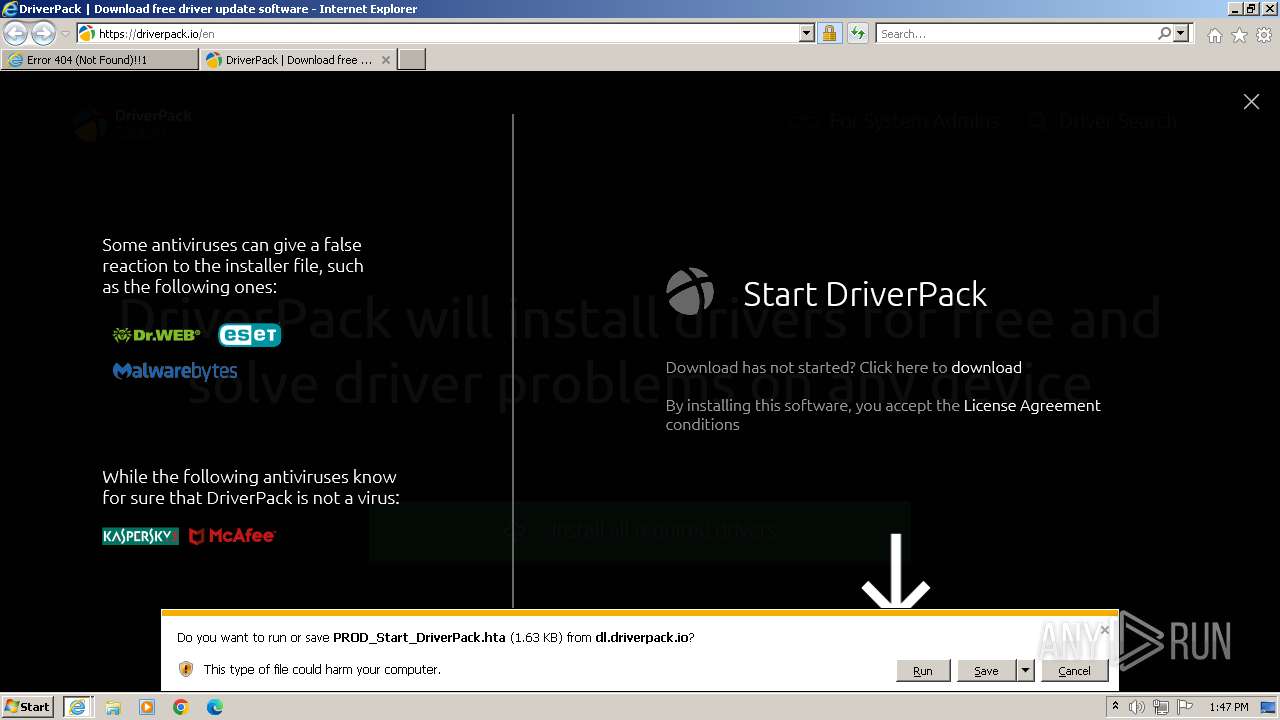Image resolution: width=1280 pixels, height=720 pixels.
Task: Launch Microsoft Edge from taskbar
Action: click(215, 707)
